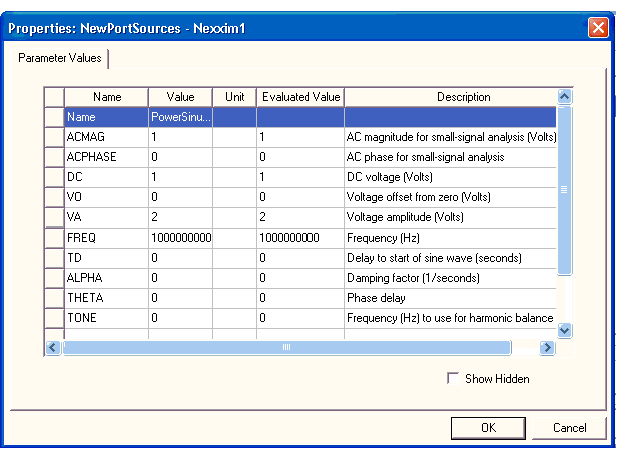
Task: Click the row selector beside FREQ
Action: (54, 238)
